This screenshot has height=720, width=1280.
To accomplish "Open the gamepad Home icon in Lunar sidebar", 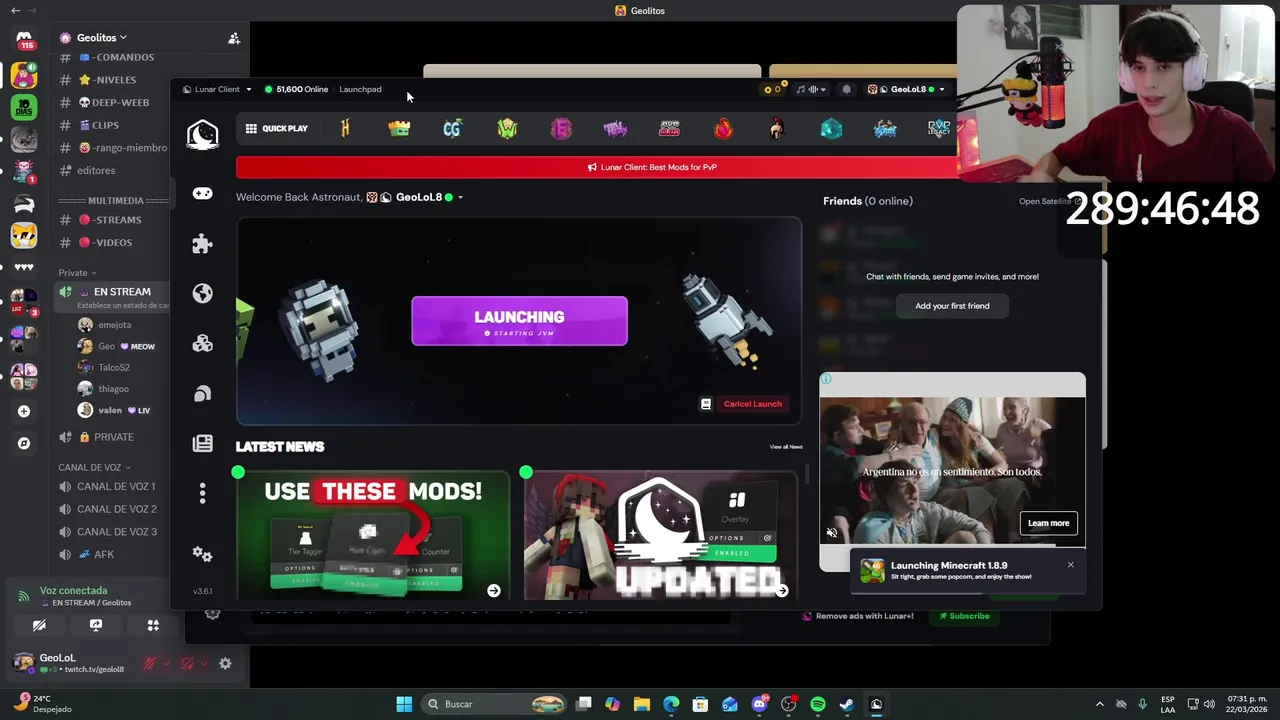I will coord(202,193).
